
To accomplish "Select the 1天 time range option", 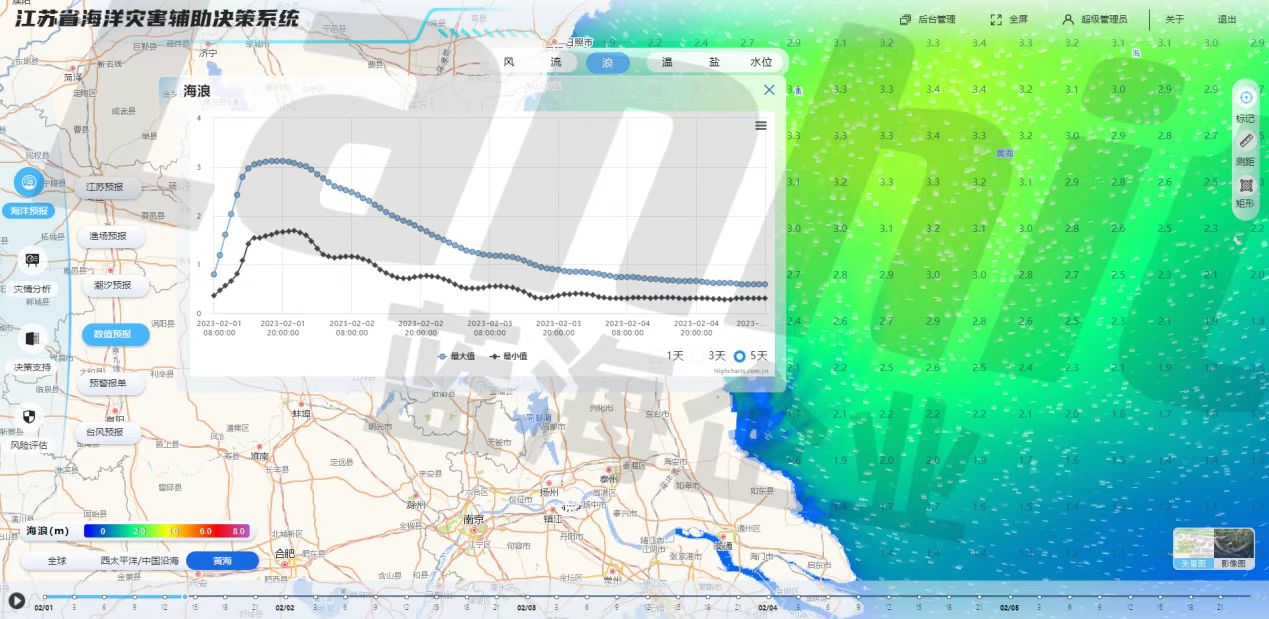I will [x=676, y=355].
